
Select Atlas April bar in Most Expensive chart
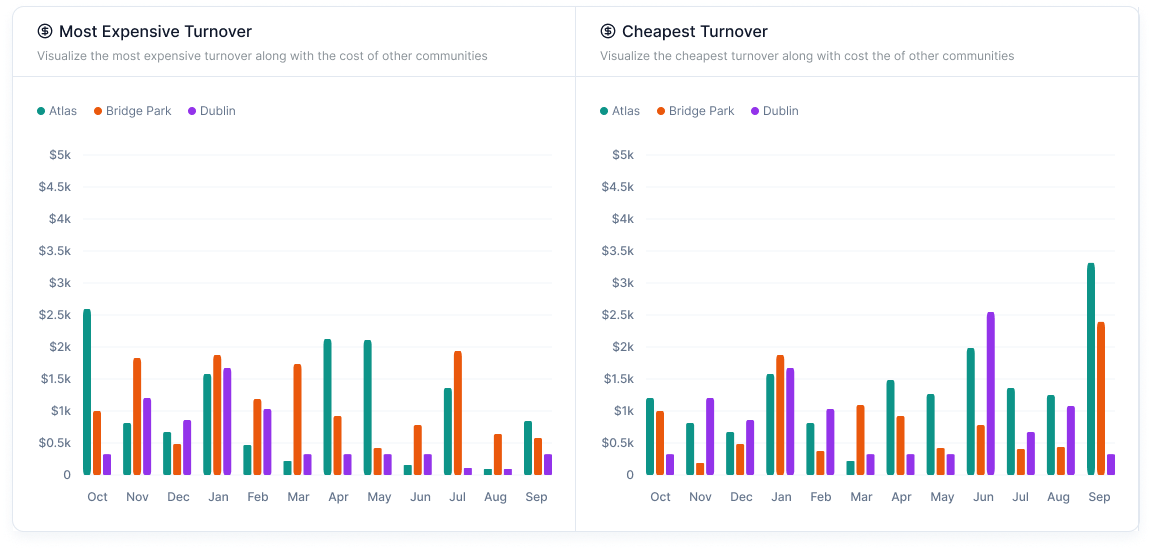[328, 407]
